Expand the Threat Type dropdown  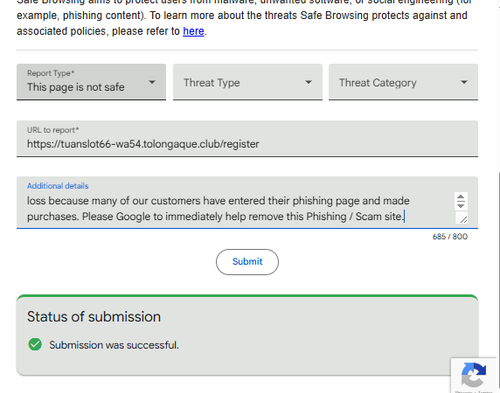pyautogui.click(x=247, y=82)
